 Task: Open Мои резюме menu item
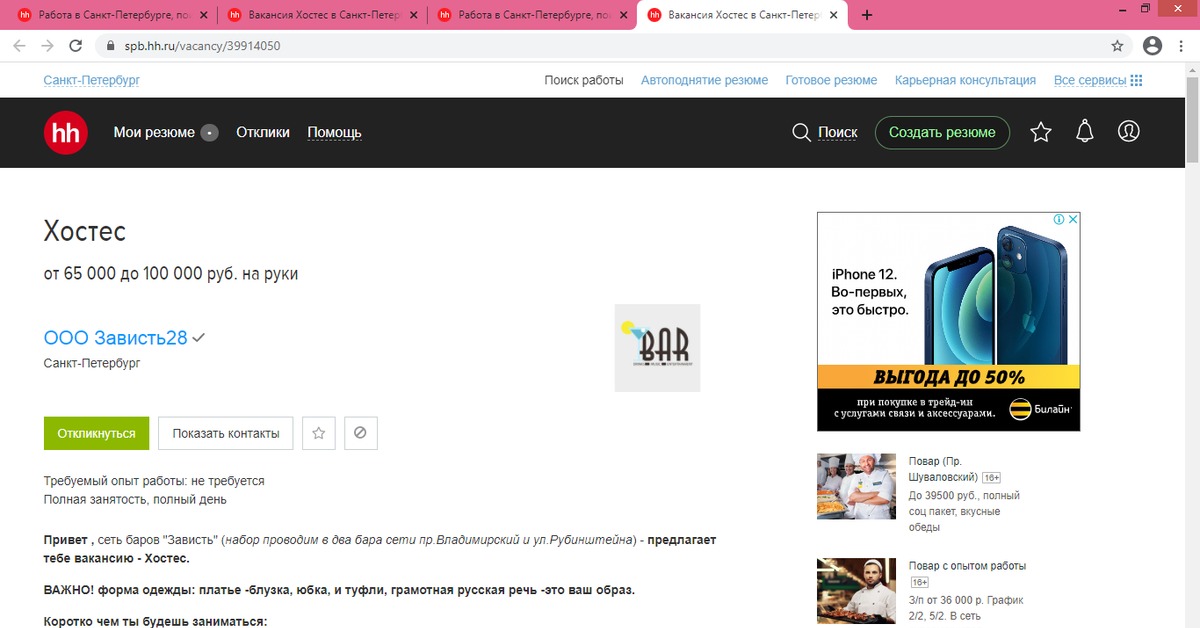point(154,132)
